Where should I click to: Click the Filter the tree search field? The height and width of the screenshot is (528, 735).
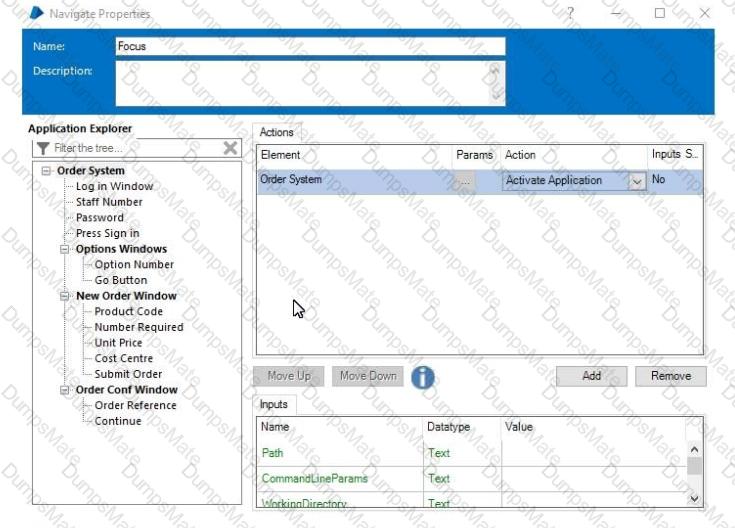pyautogui.click(x=136, y=148)
